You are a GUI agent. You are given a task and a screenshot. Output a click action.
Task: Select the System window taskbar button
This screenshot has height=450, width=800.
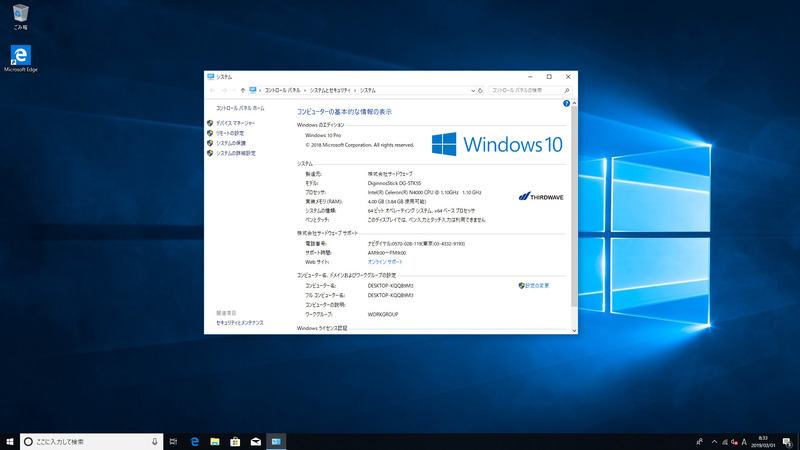[x=276, y=441]
